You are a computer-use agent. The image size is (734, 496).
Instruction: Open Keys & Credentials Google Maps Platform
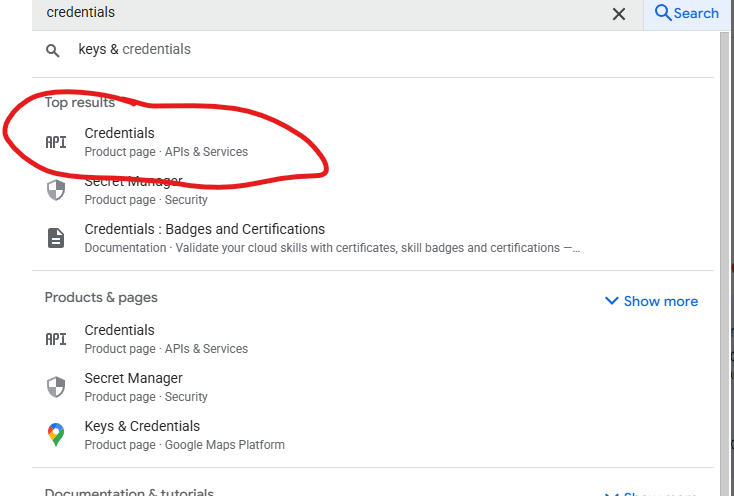pyautogui.click(x=142, y=426)
